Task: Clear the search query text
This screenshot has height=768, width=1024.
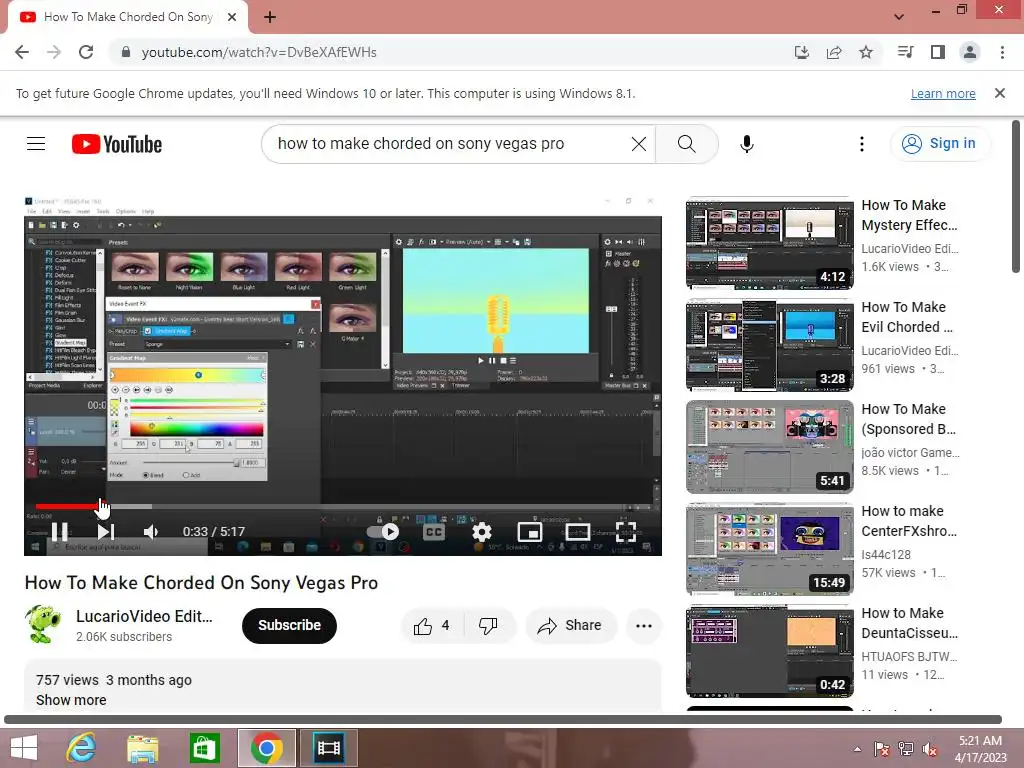Action: click(639, 144)
